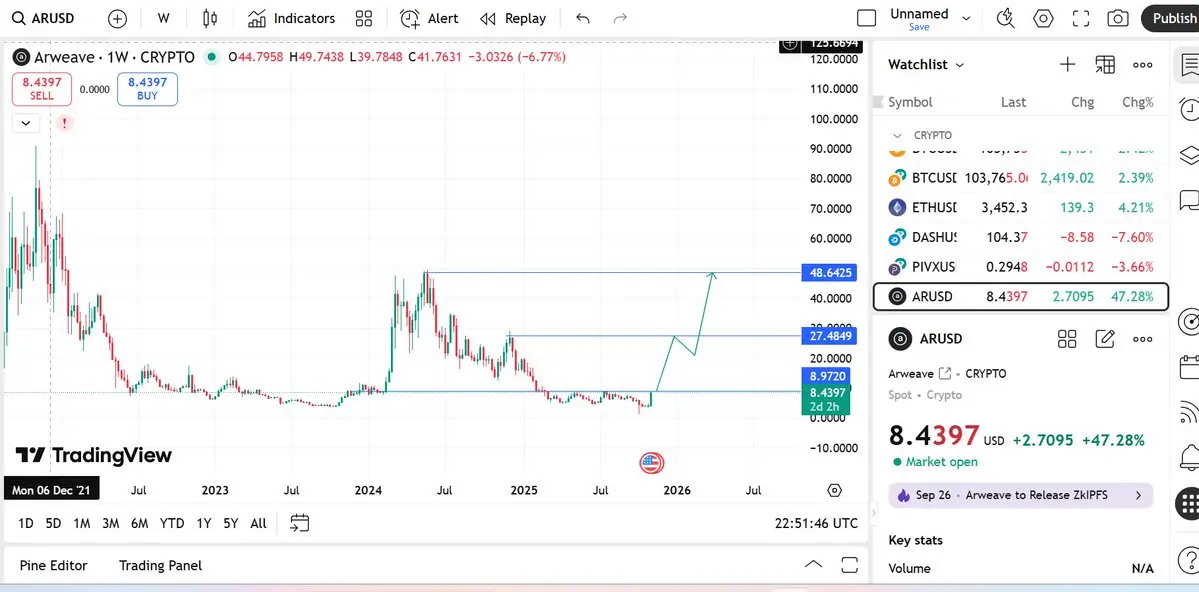Screen dimensions: 1199x592
Task: Enter fullscreen mode
Action: pyautogui.click(x=1080, y=18)
